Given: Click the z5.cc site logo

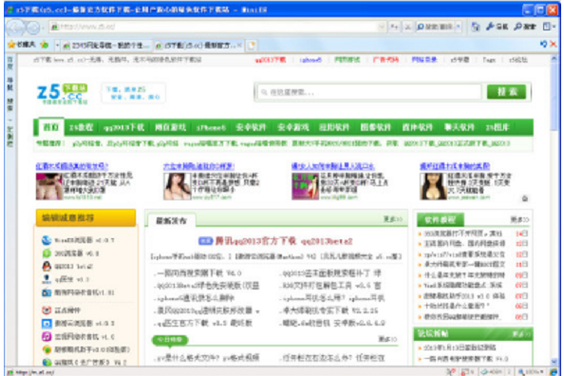Looking at the screenshot, I should pos(62,93).
